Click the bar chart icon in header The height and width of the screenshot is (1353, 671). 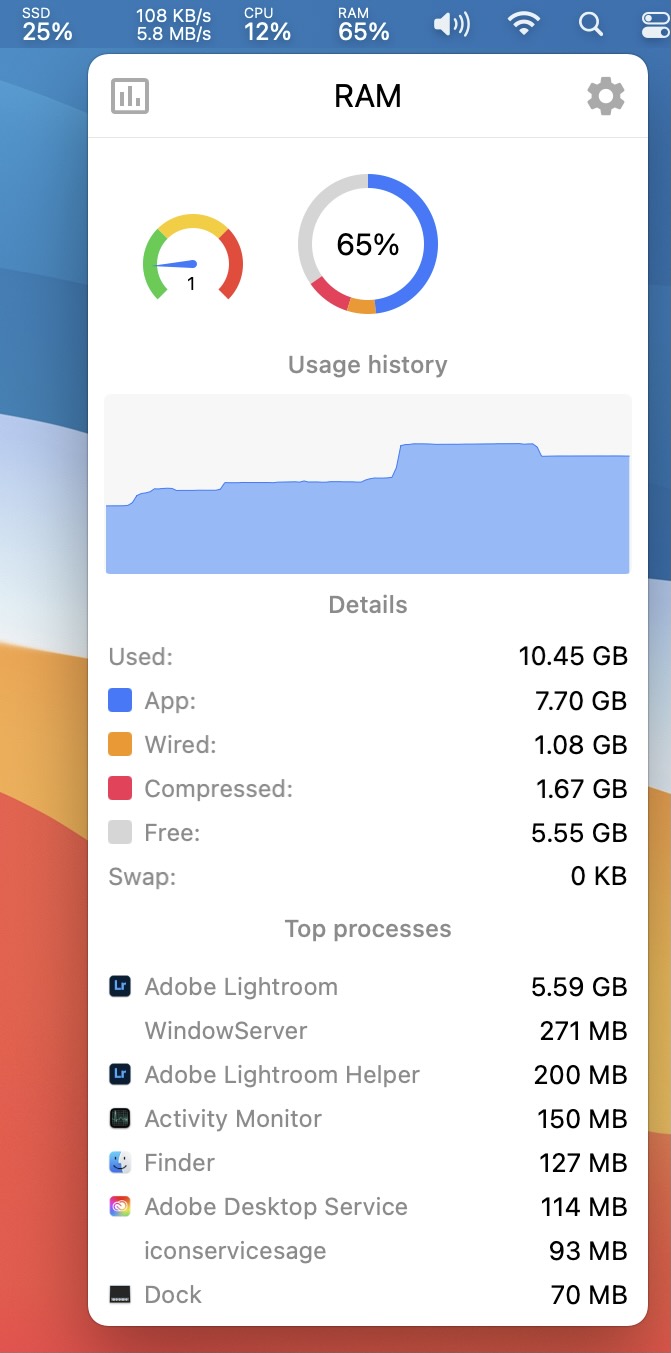point(130,97)
